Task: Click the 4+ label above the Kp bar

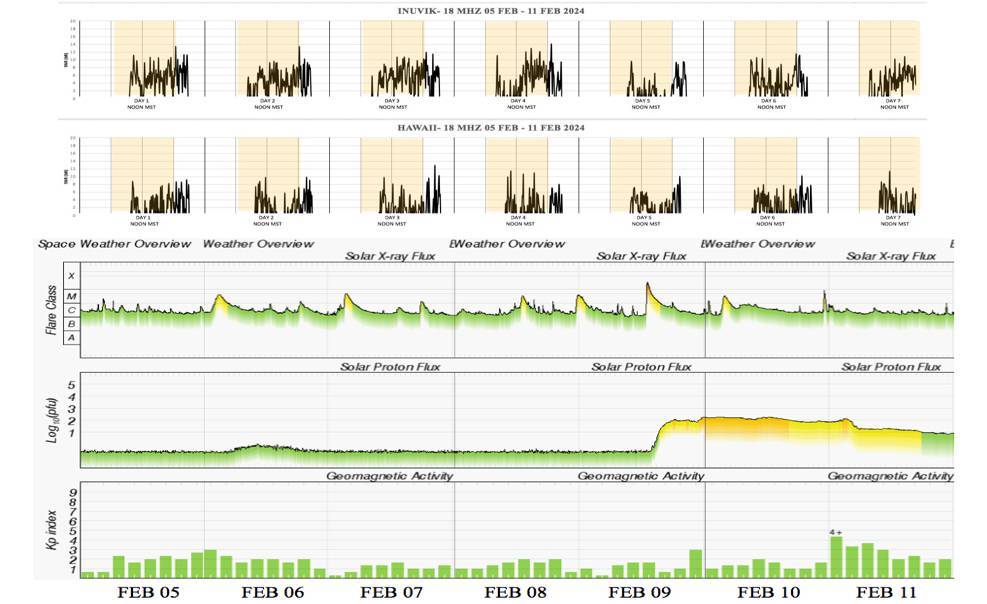Action: (x=836, y=531)
